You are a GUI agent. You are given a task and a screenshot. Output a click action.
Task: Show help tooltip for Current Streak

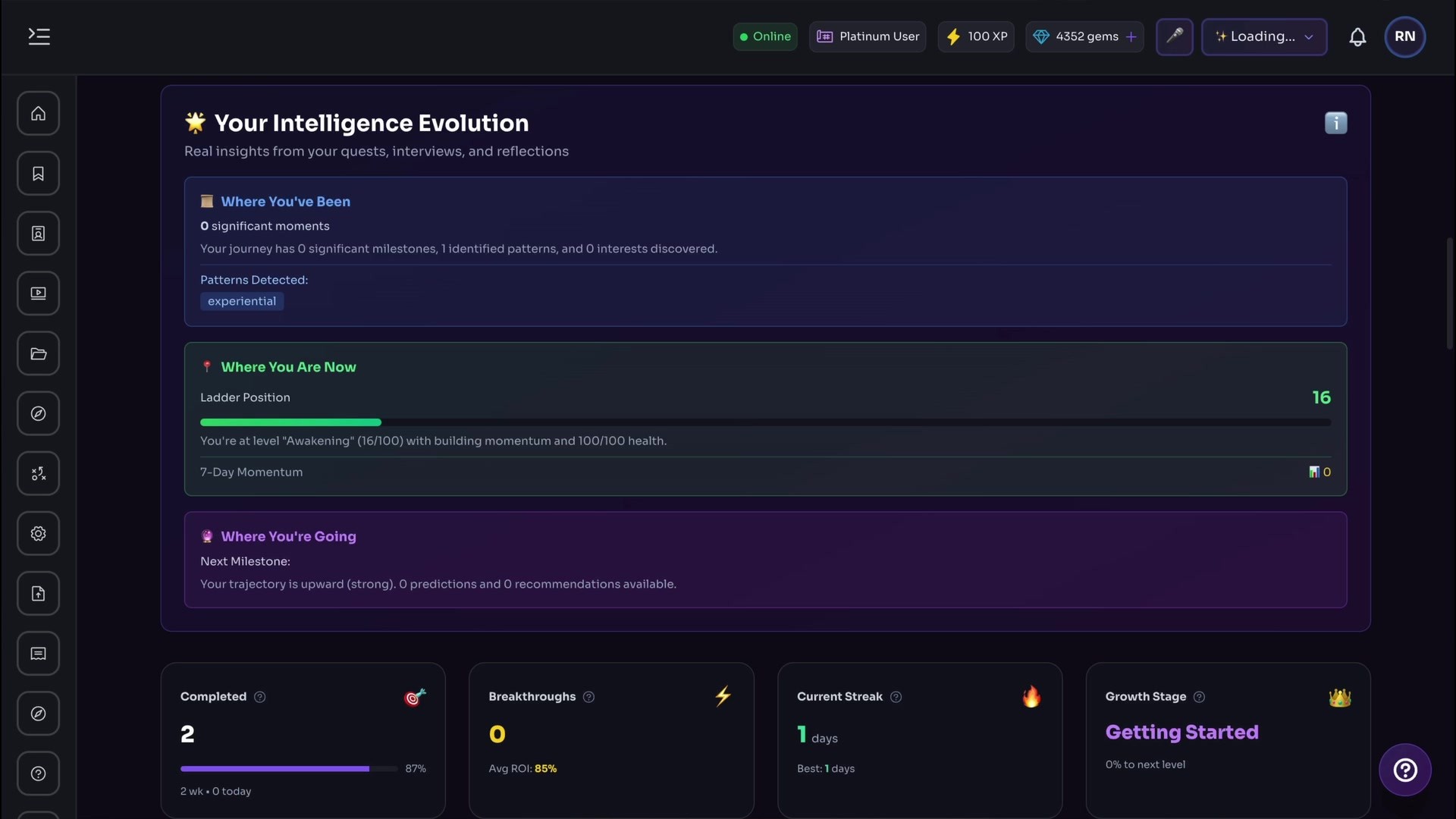pos(896,697)
